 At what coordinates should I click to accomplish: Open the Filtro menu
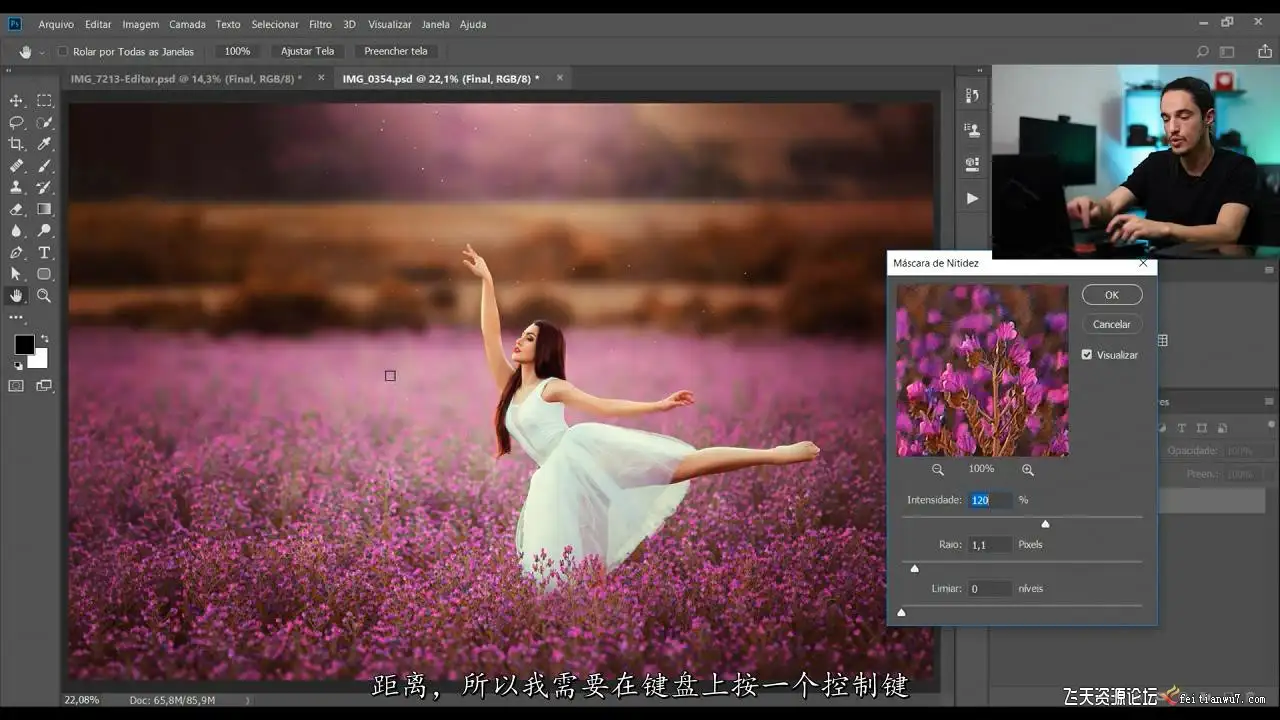[320, 24]
